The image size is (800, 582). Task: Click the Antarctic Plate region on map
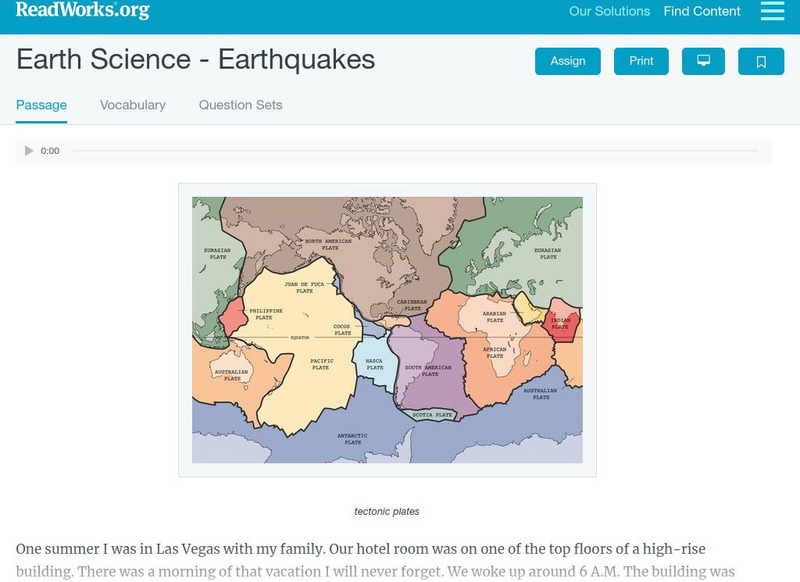click(x=351, y=438)
